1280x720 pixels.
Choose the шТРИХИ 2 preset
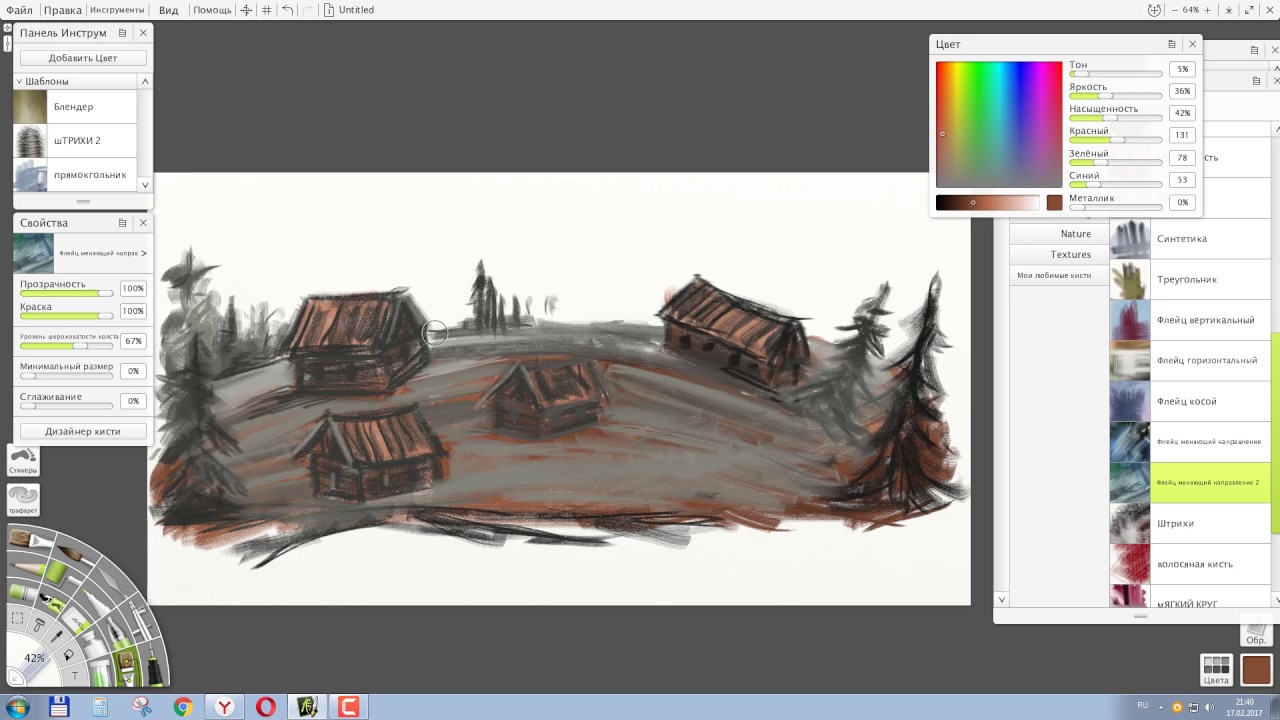coord(75,141)
